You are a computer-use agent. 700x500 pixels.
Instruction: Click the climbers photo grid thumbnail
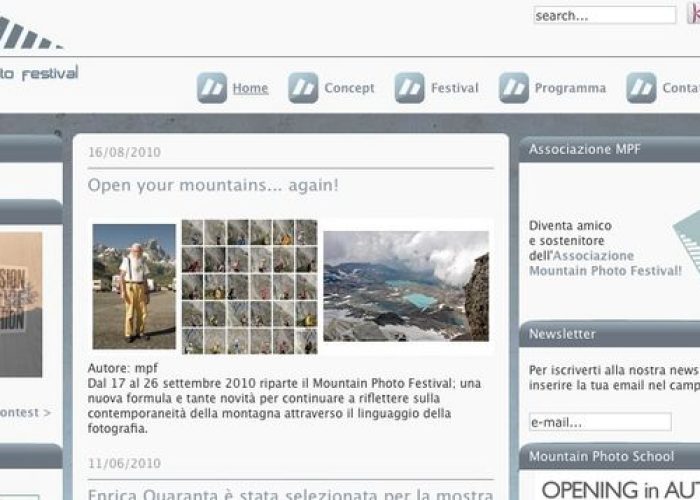click(250, 287)
